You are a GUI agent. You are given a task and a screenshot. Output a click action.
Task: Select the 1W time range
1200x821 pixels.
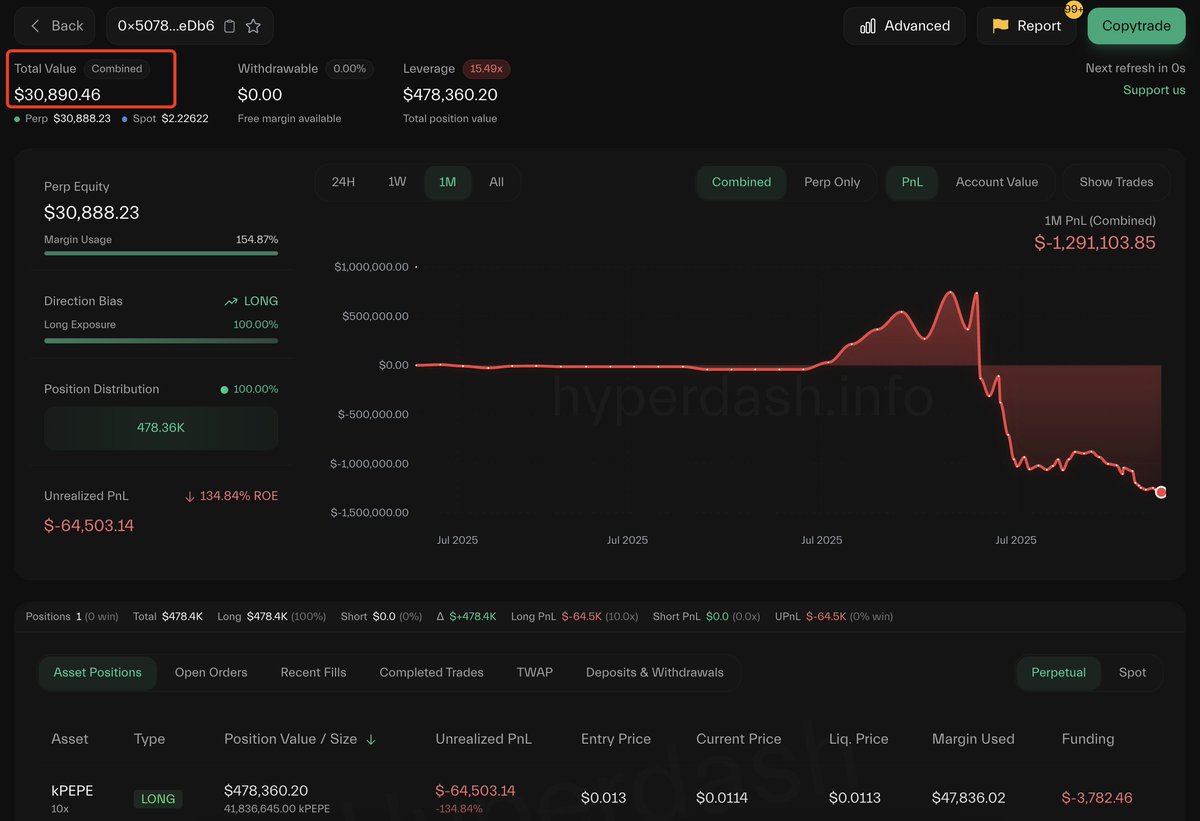coord(397,182)
